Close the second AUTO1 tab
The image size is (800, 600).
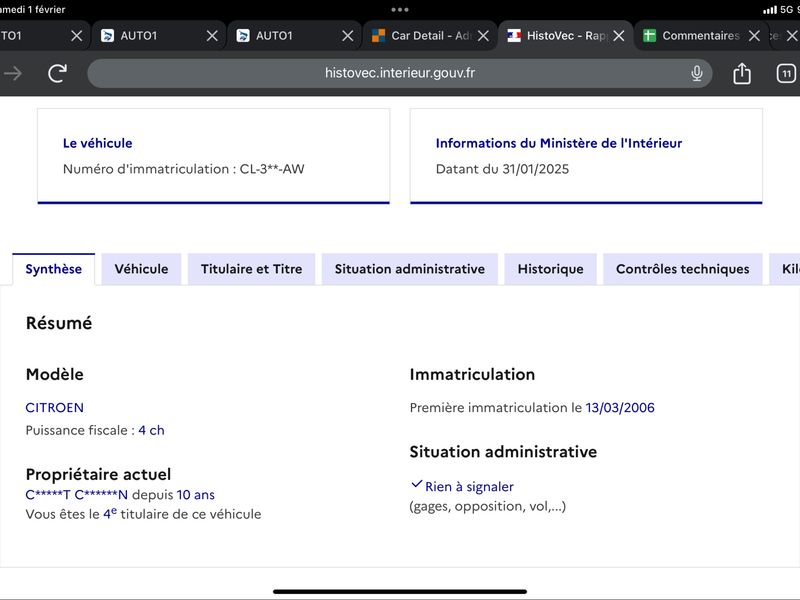click(212, 36)
